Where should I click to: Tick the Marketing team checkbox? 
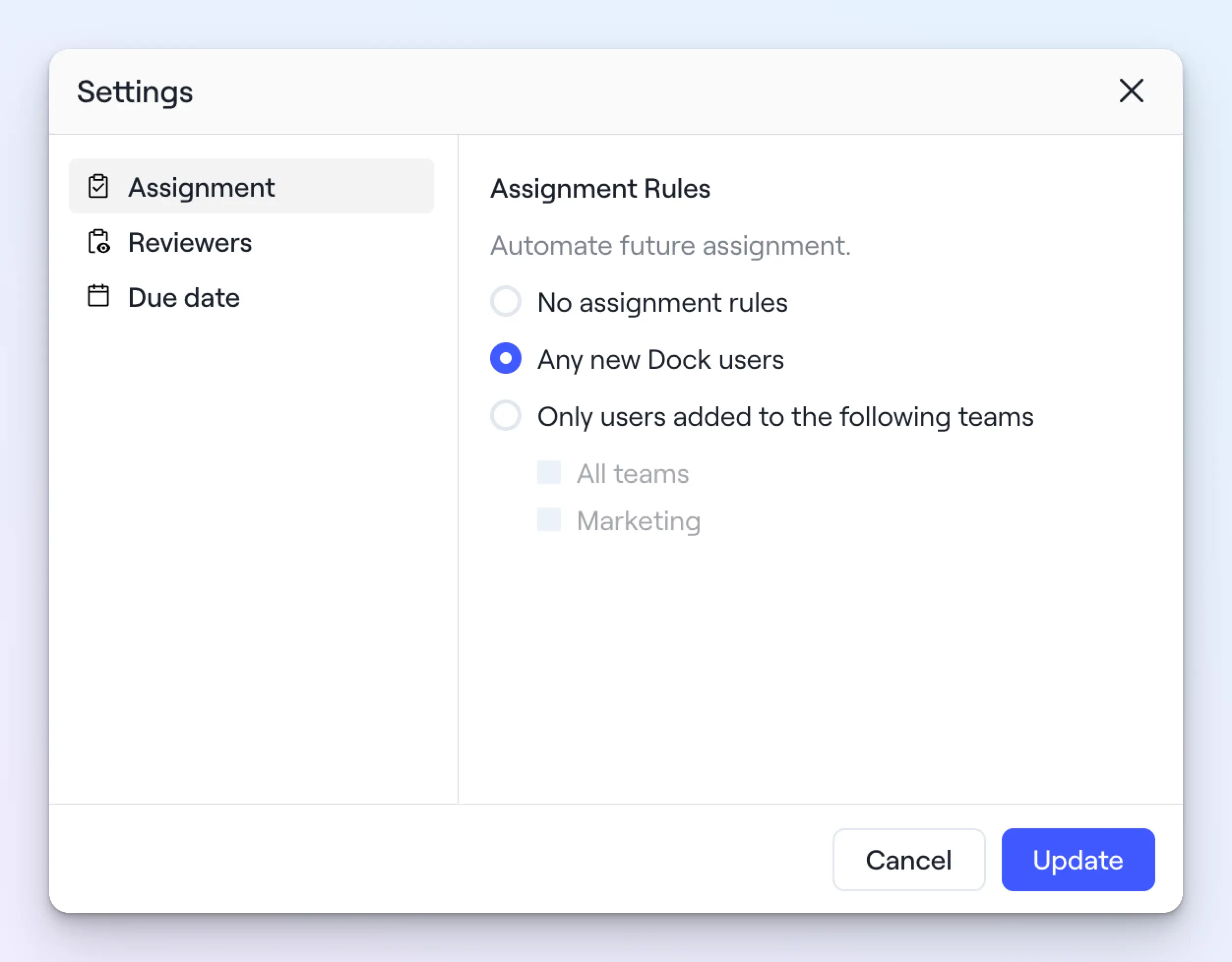pos(549,520)
